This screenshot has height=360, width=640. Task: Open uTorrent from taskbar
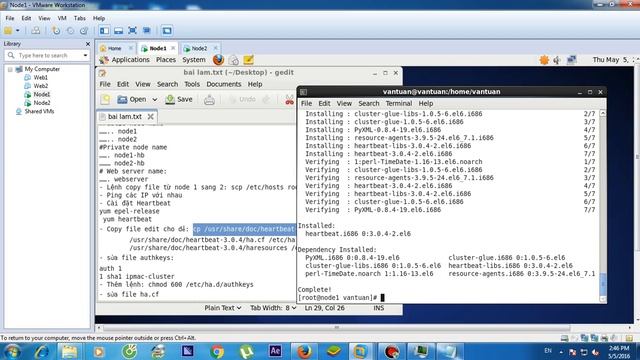coord(246,351)
